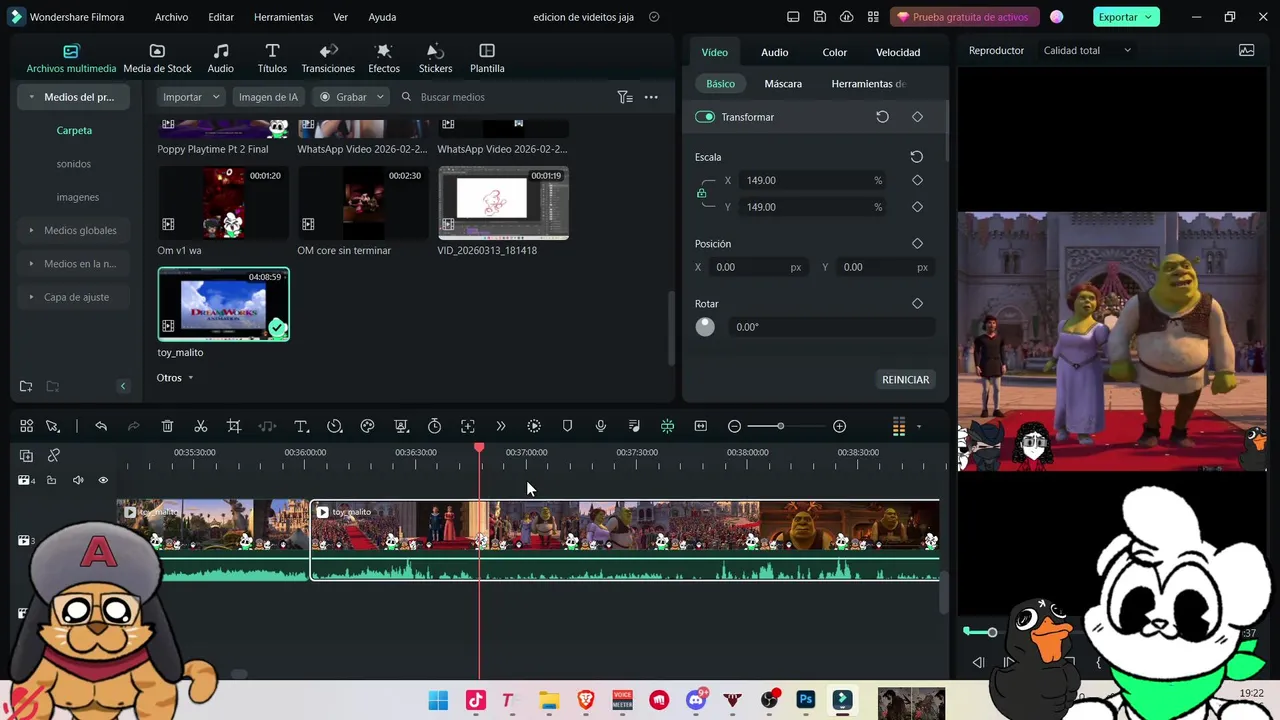Open the snapshot image icon in player
The height and width of the screenshot is (720, 1280).
(1246, 50)
